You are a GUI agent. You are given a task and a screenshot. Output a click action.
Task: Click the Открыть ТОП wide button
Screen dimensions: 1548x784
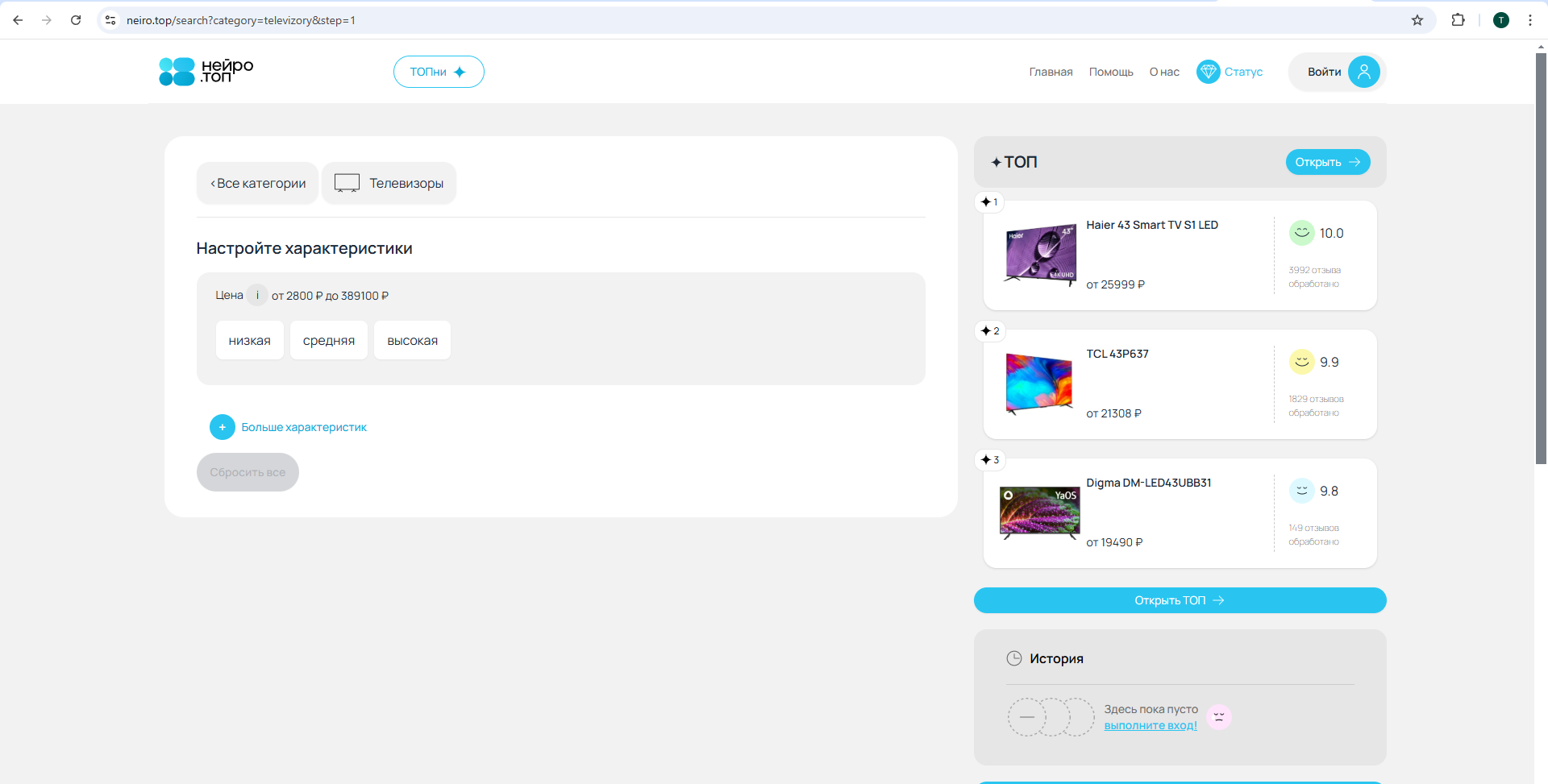(x=1180, y=600)
